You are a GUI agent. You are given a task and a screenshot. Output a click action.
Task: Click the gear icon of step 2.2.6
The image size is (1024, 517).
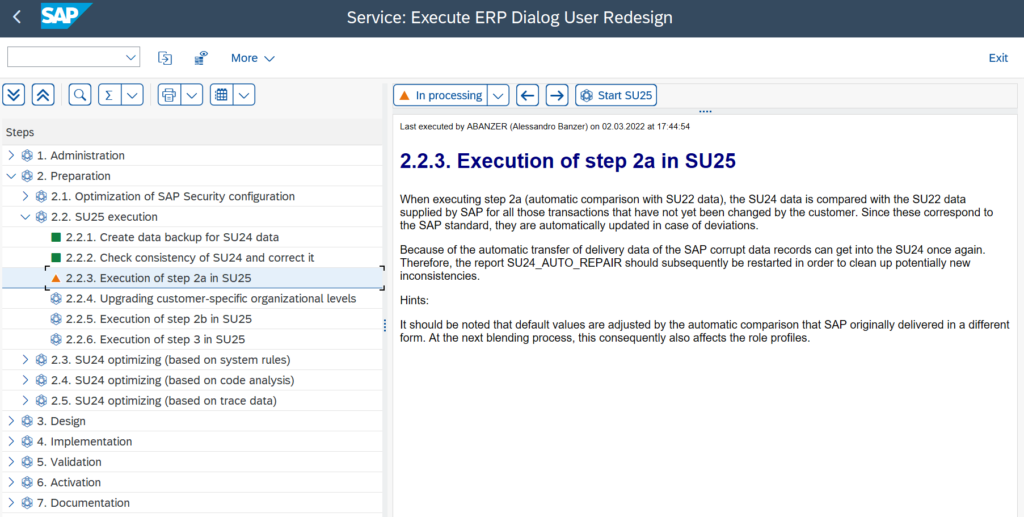click(x=56, y=339)
